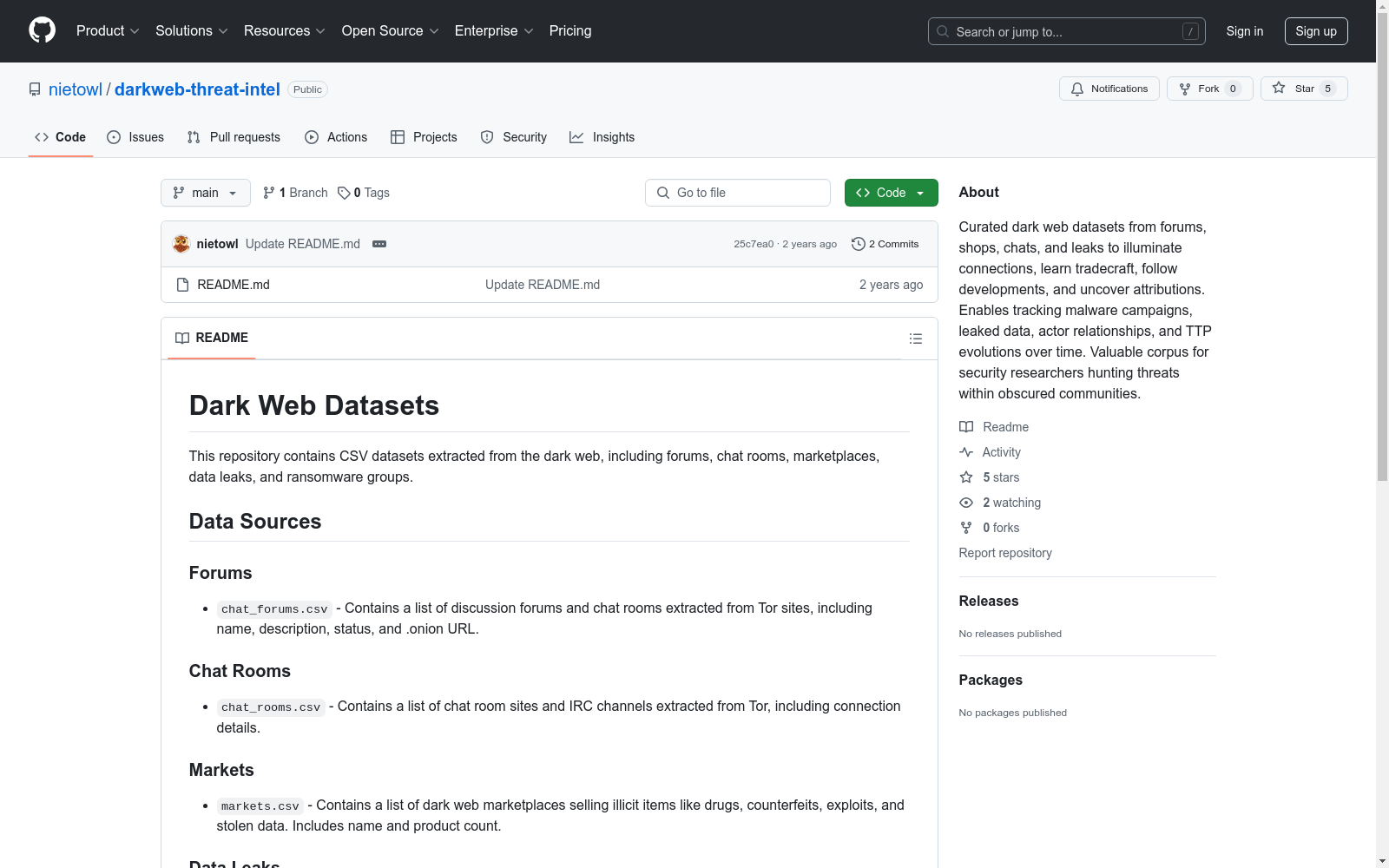The width and height of the screenshot is (1389, 868).
Task: Open the nietowl owner link
Action: coord(76,89)
